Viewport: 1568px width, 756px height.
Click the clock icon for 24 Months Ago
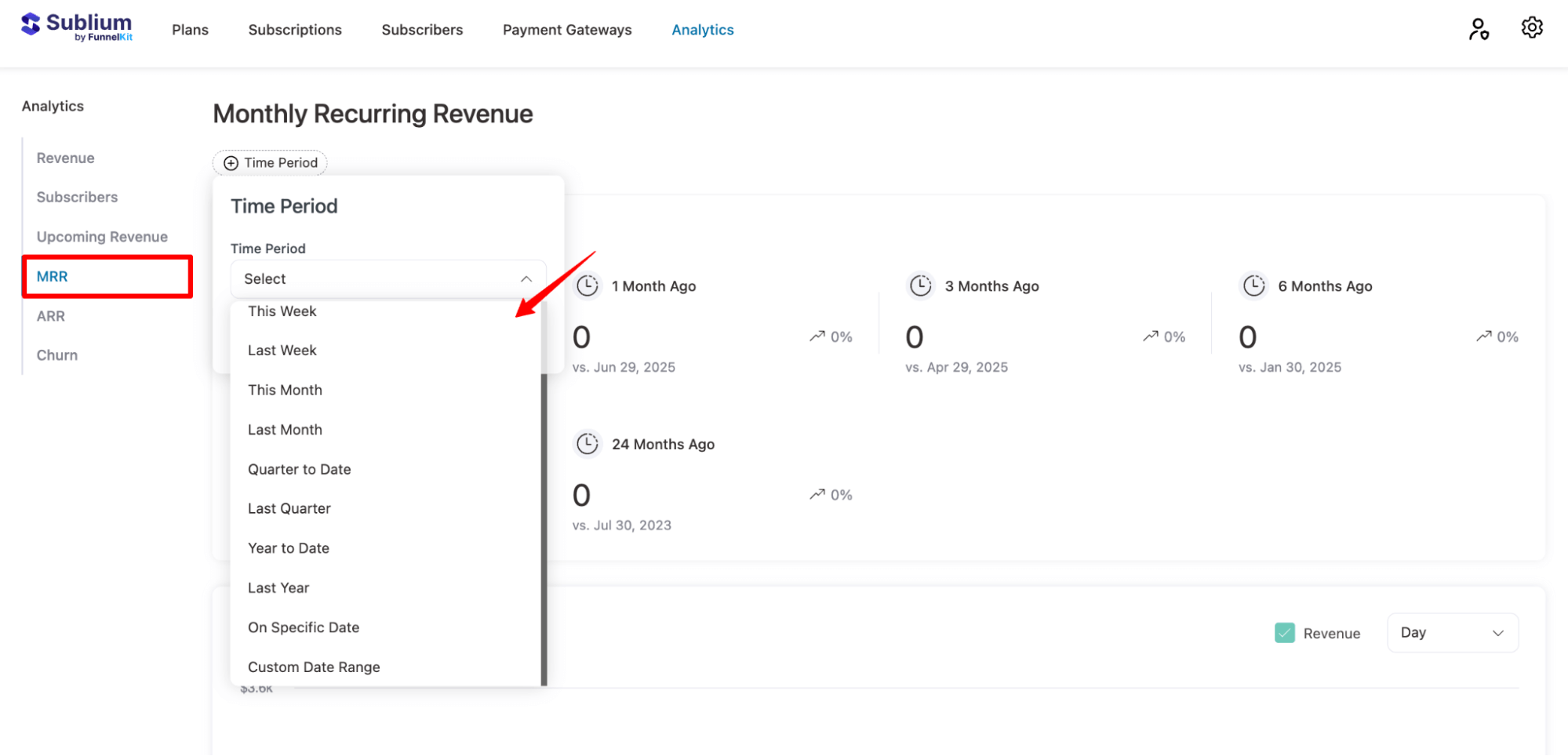[587, 445]
